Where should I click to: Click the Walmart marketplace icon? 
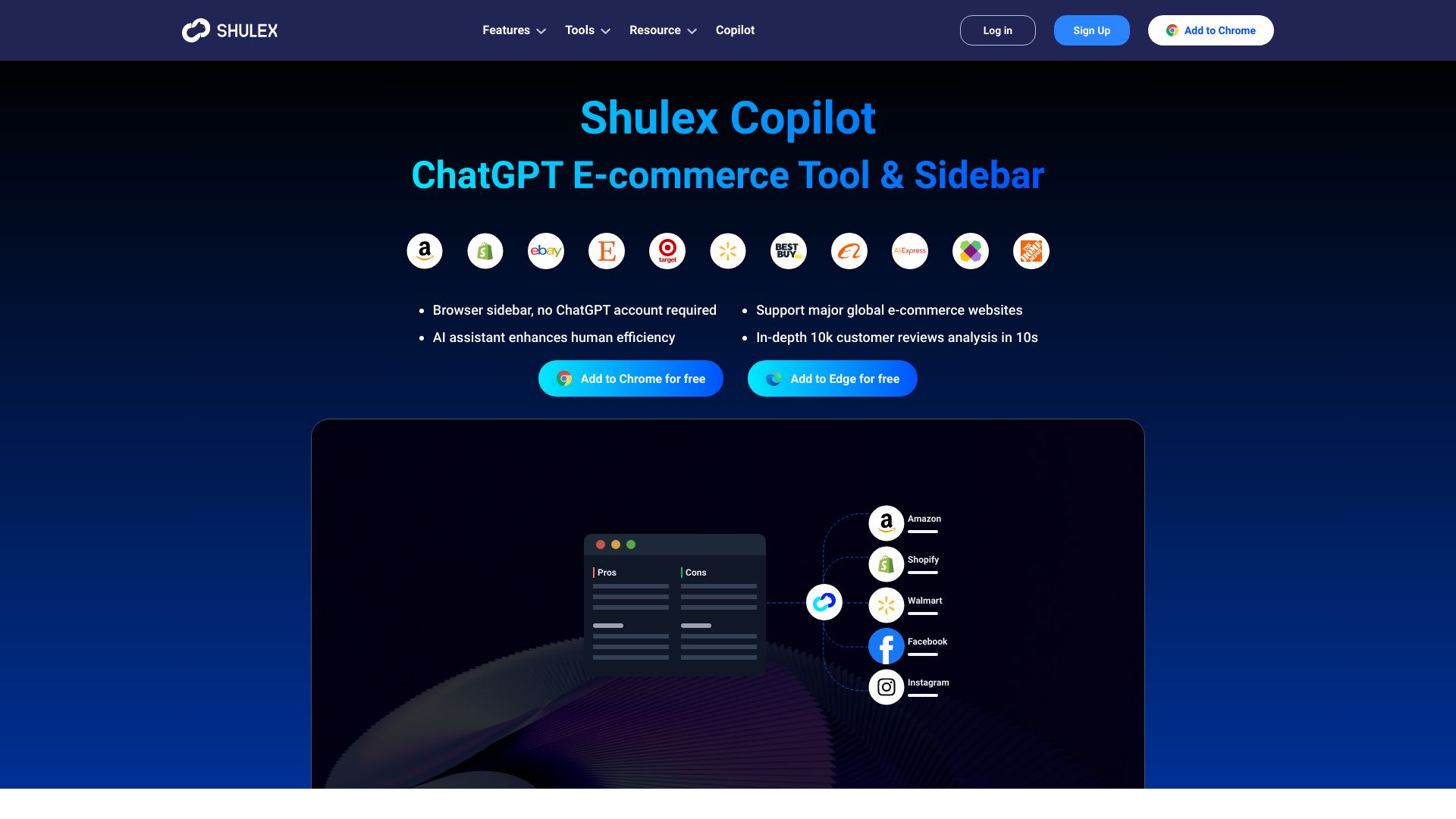(728, 251)
